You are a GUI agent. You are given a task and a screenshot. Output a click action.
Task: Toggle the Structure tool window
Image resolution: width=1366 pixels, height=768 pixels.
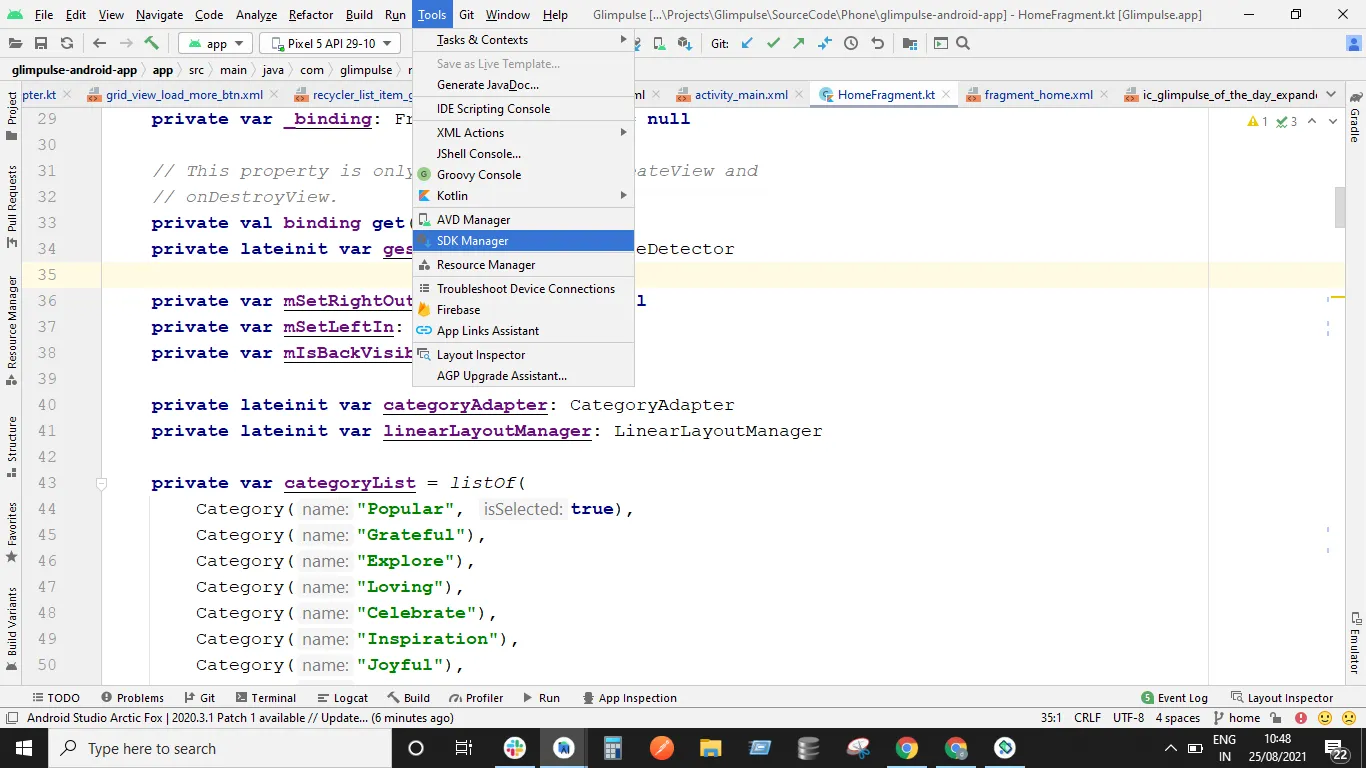12,438
